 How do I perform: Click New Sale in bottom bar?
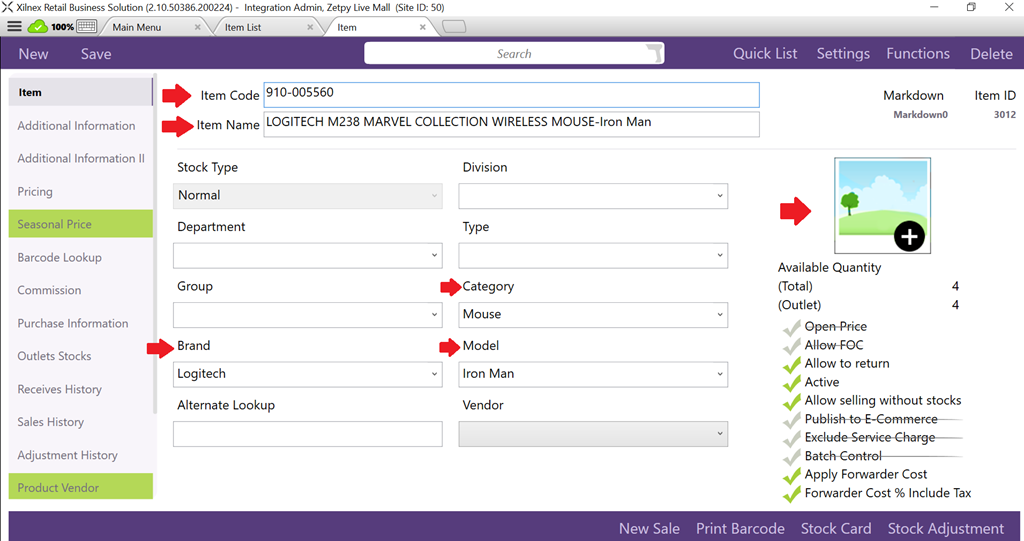649,528
